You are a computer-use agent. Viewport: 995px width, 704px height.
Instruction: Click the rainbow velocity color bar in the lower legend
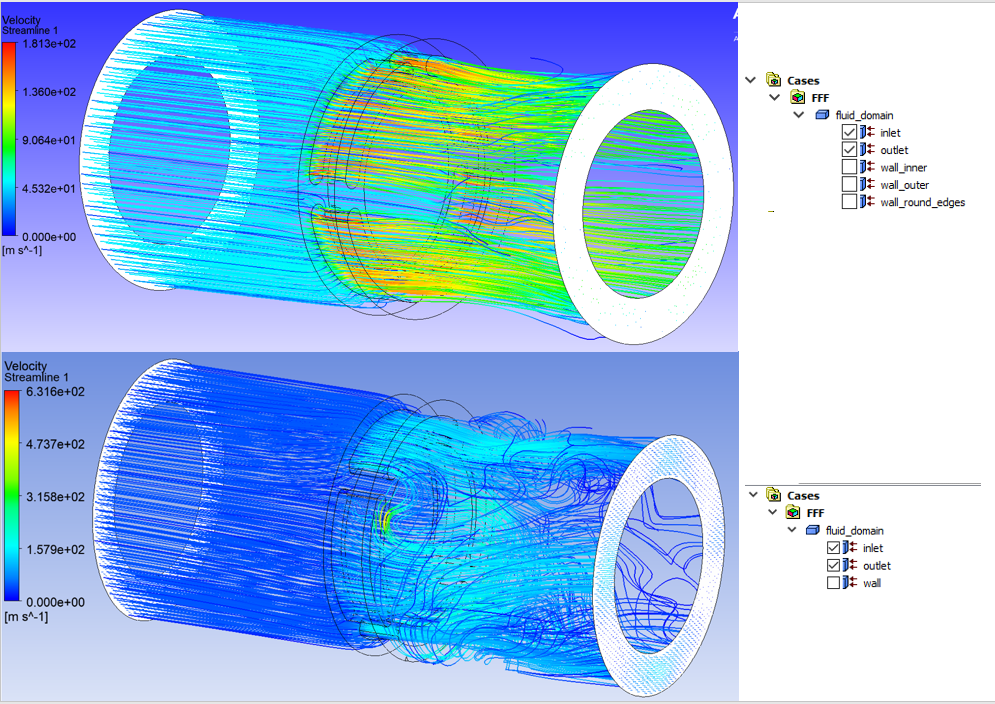click(x=12, y=496)
